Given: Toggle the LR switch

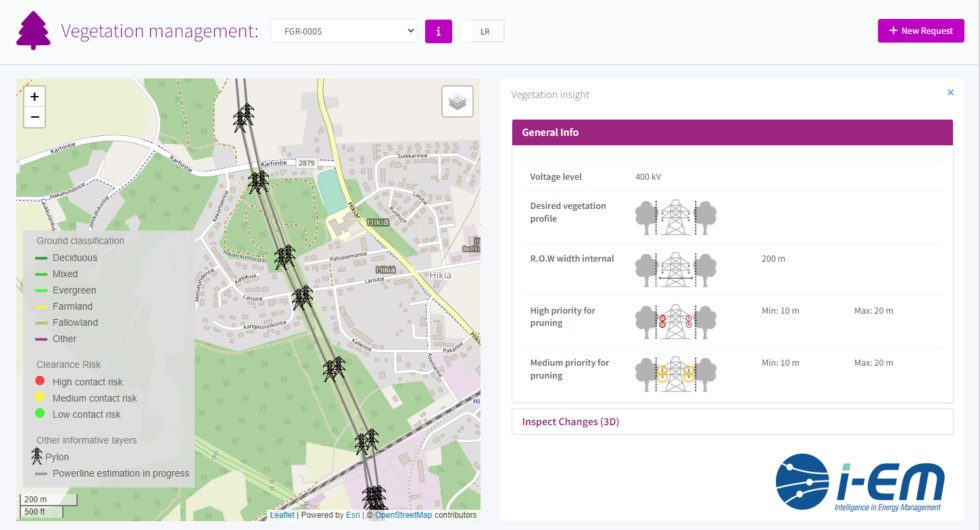Looking at the screenshot, I should click(x=484, y=31).
